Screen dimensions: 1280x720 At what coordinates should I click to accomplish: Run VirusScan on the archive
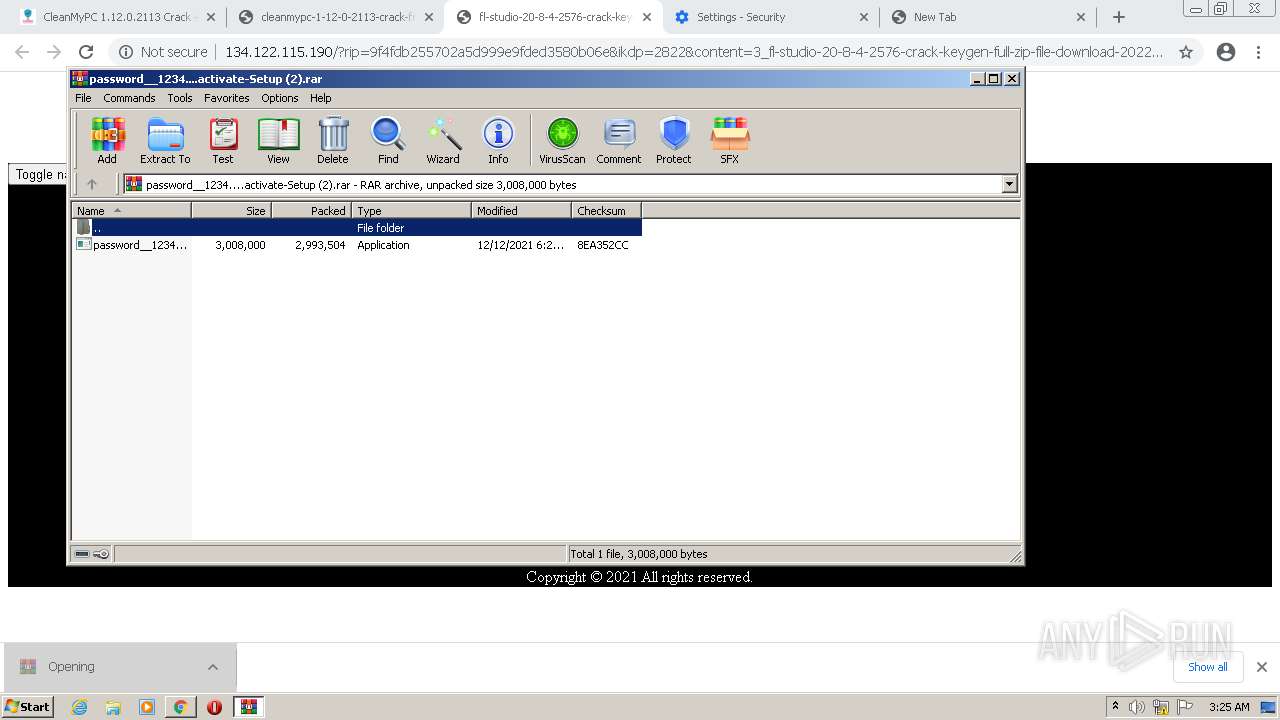pos(562,141)
